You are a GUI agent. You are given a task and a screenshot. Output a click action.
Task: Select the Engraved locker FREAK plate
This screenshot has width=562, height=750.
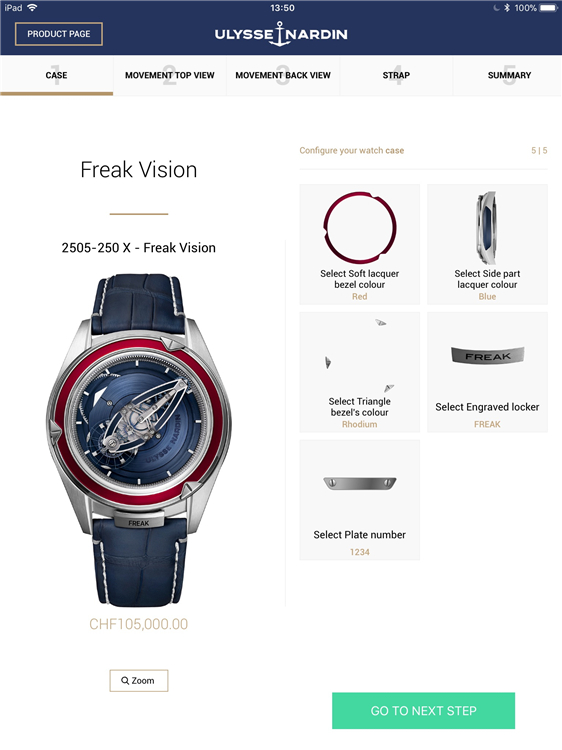click(487, 372)
